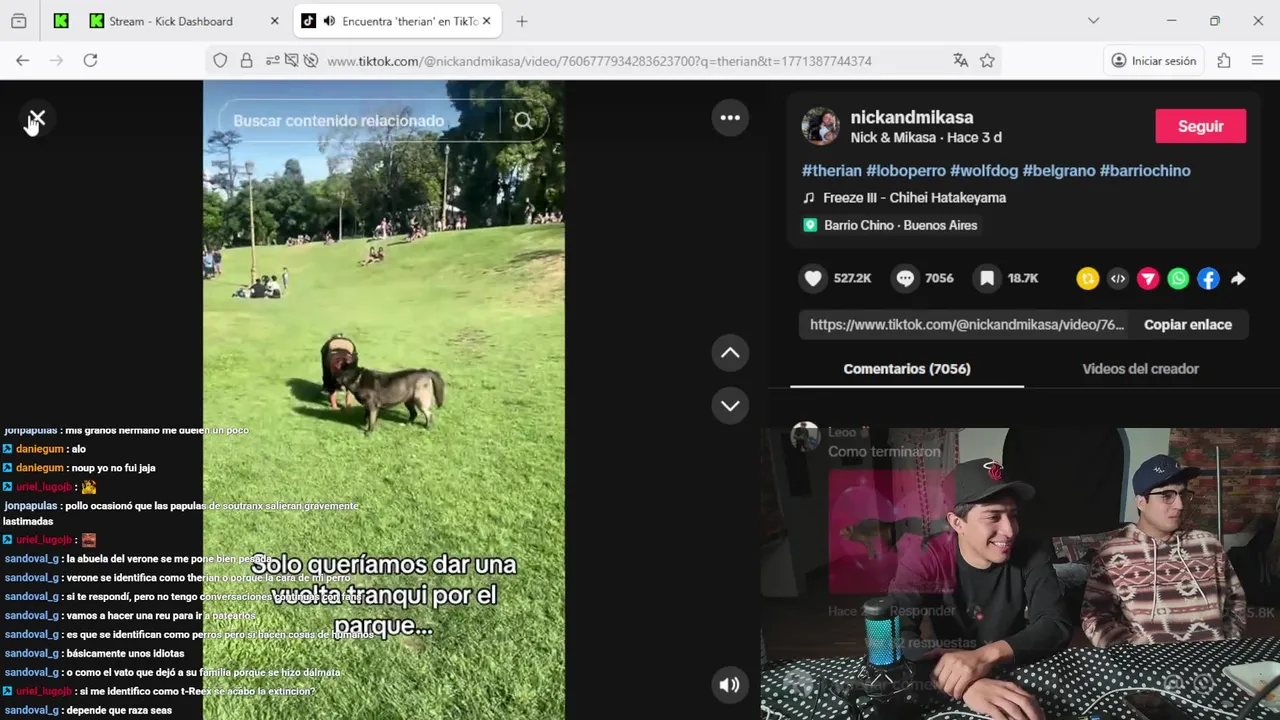Close the TikTok browser tab
The width and height of the screenshot is (1280, 720).
[x=486, y=21]
